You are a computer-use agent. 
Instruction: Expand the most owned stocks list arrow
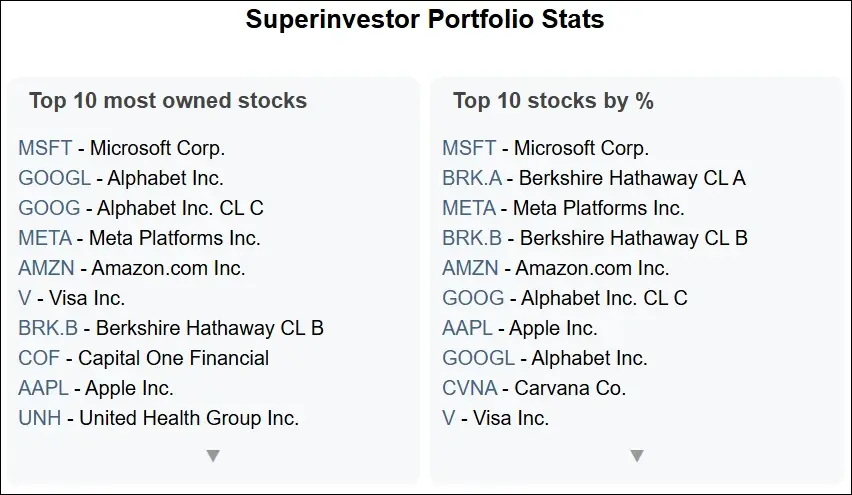click(x=213, y=456)
